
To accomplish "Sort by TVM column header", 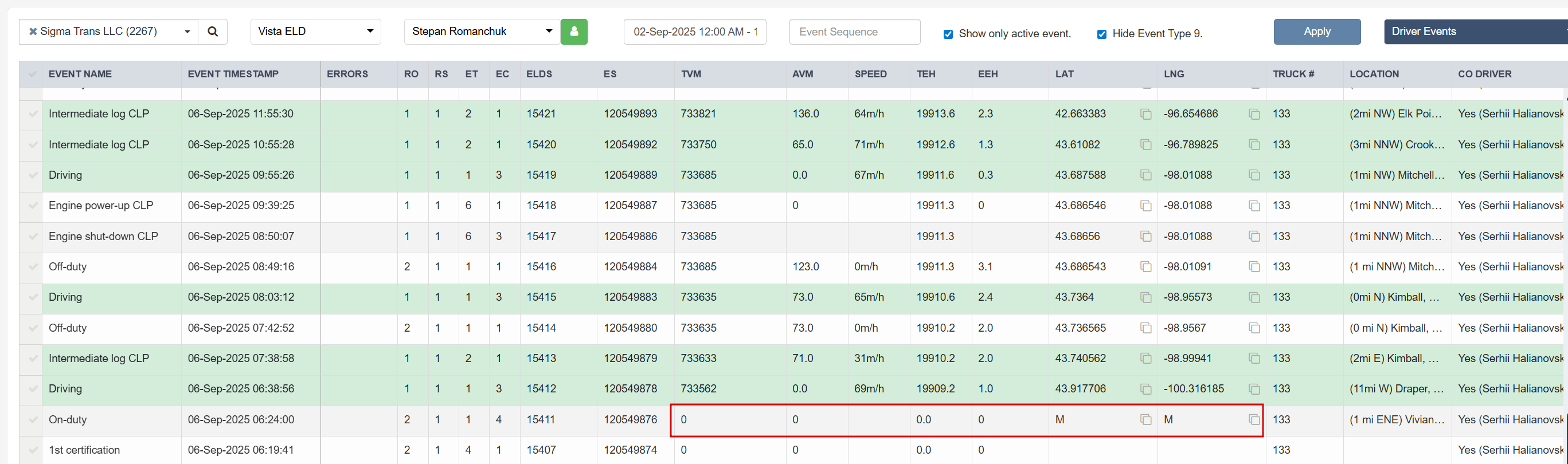I will click(x=691, y=74).
